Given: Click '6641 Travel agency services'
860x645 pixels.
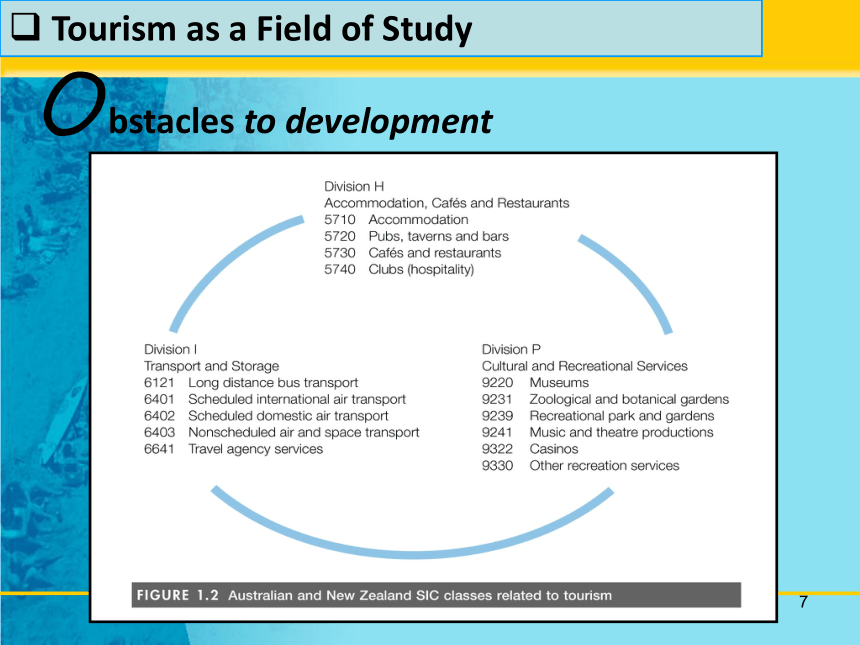Looking at the screenshot, I should pyautogui.click(x=234, y=449).
